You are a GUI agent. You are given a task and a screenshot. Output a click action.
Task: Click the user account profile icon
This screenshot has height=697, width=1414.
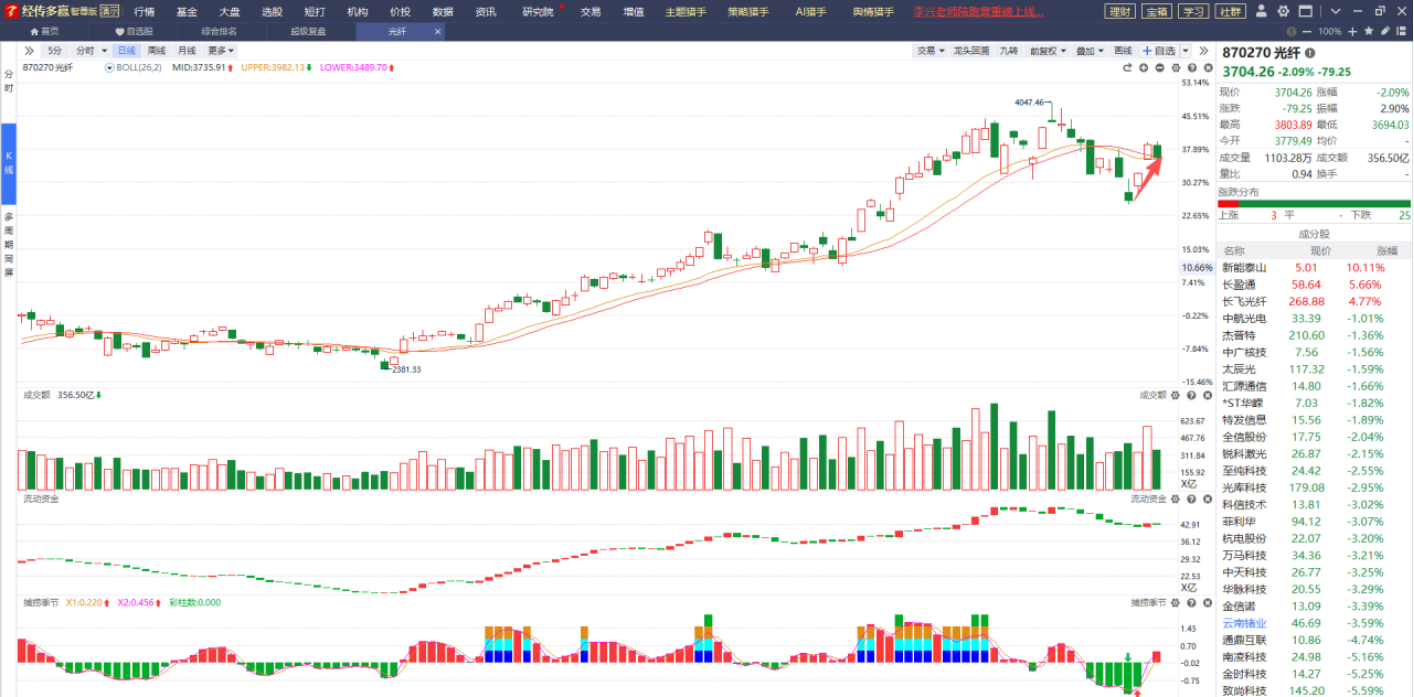(1261, 12)
